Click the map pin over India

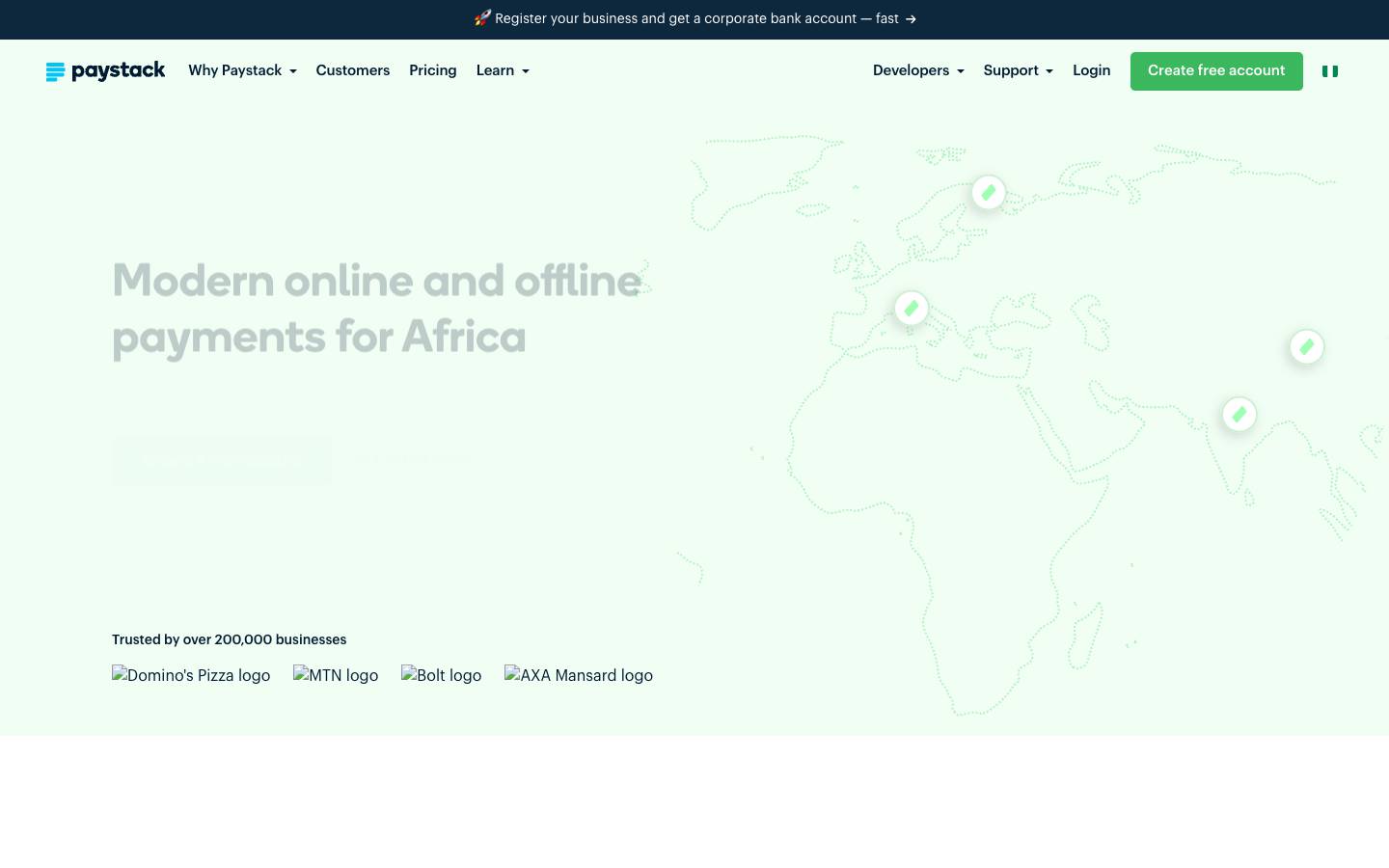(x=1239, y=415)
